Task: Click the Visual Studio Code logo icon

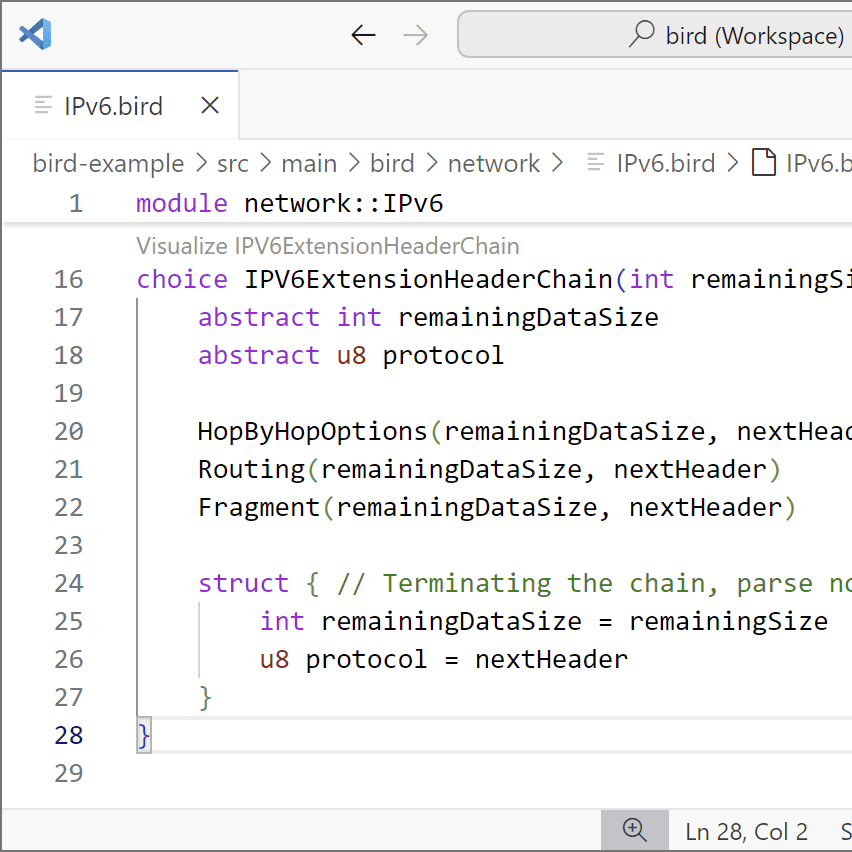Action: [35, 34]
